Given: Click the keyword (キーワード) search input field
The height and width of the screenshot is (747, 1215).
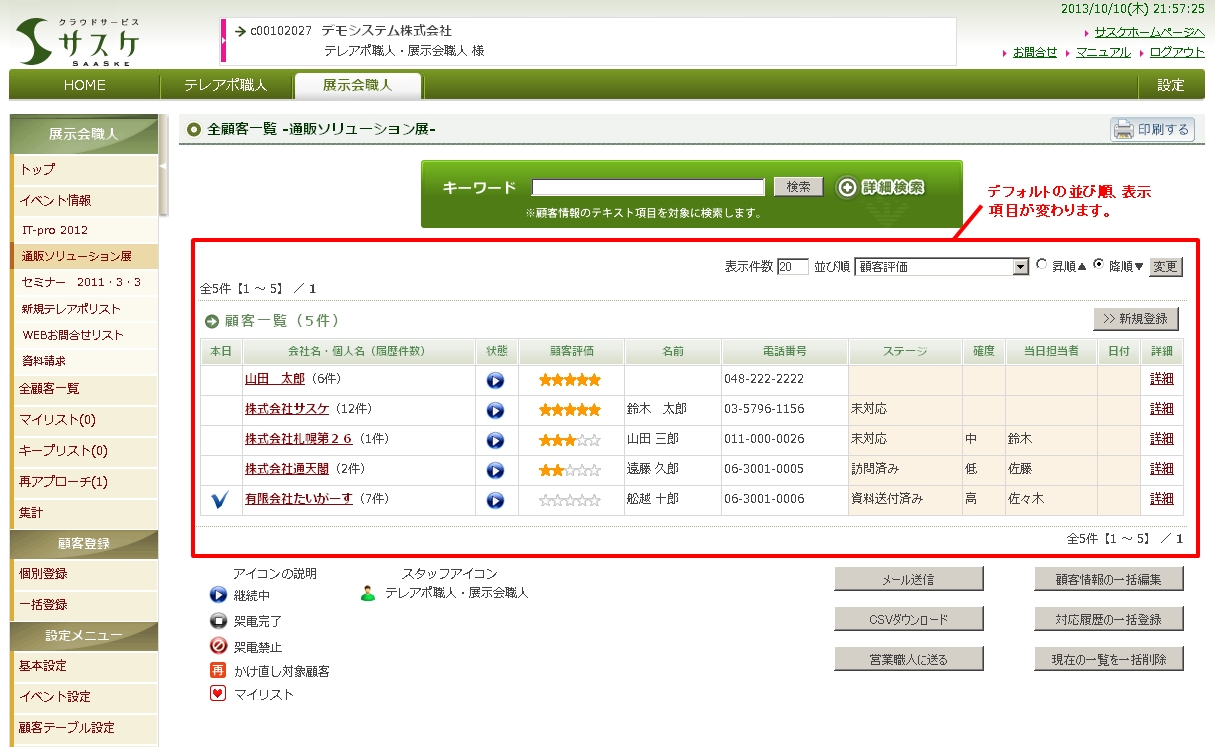Looking at the screenshot, I should pos(648,187).
